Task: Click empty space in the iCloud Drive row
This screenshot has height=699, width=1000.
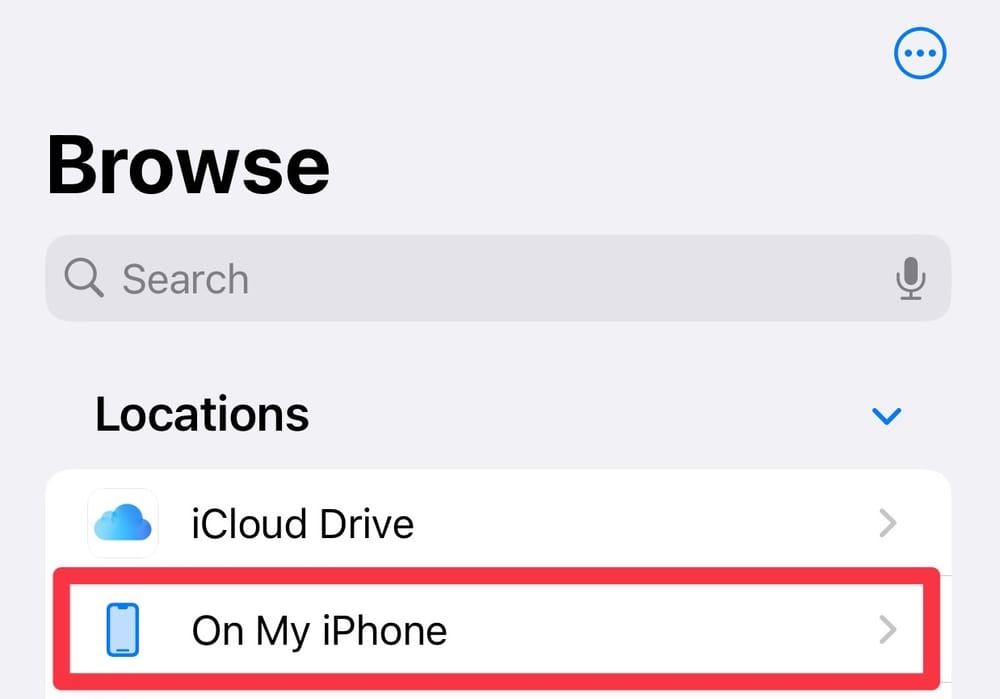Action: coord(640,523)
